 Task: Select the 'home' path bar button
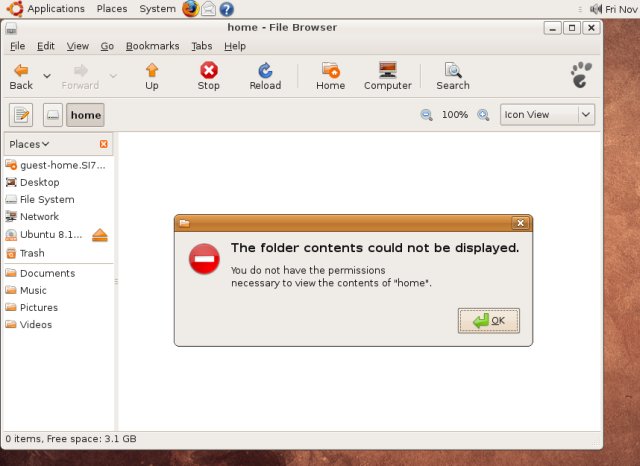(85, 115)
